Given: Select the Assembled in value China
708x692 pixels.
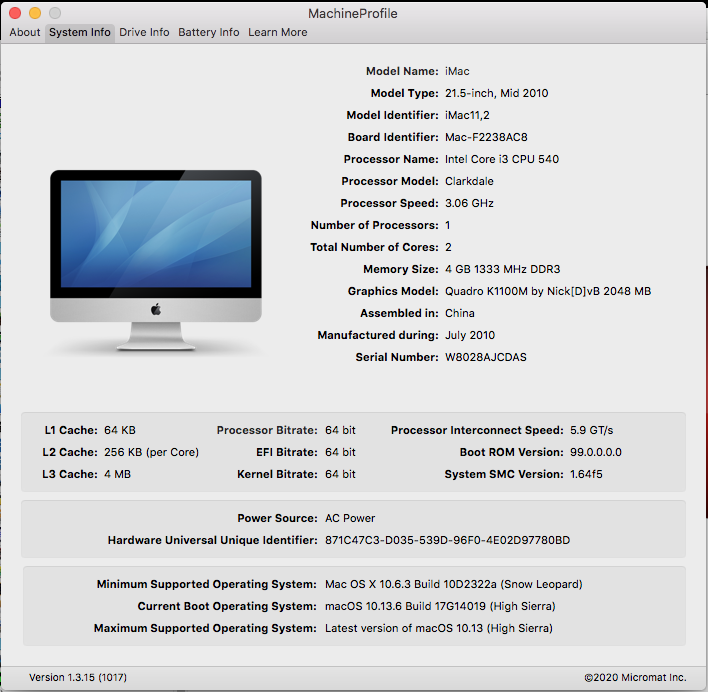Looking at the screenshot, I should point(460,313).
